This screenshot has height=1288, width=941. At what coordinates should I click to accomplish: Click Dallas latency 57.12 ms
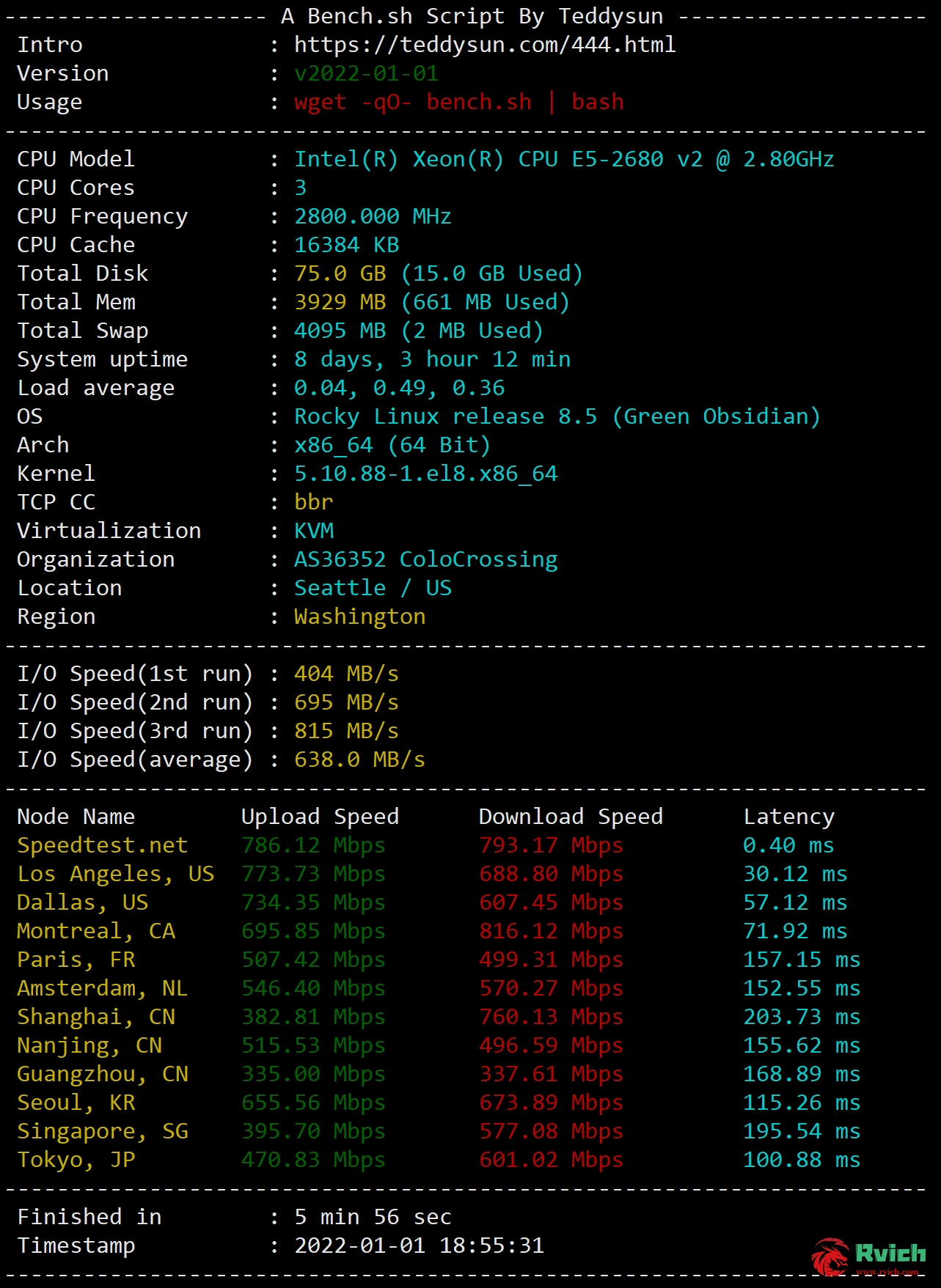click(x=796, y=902)
